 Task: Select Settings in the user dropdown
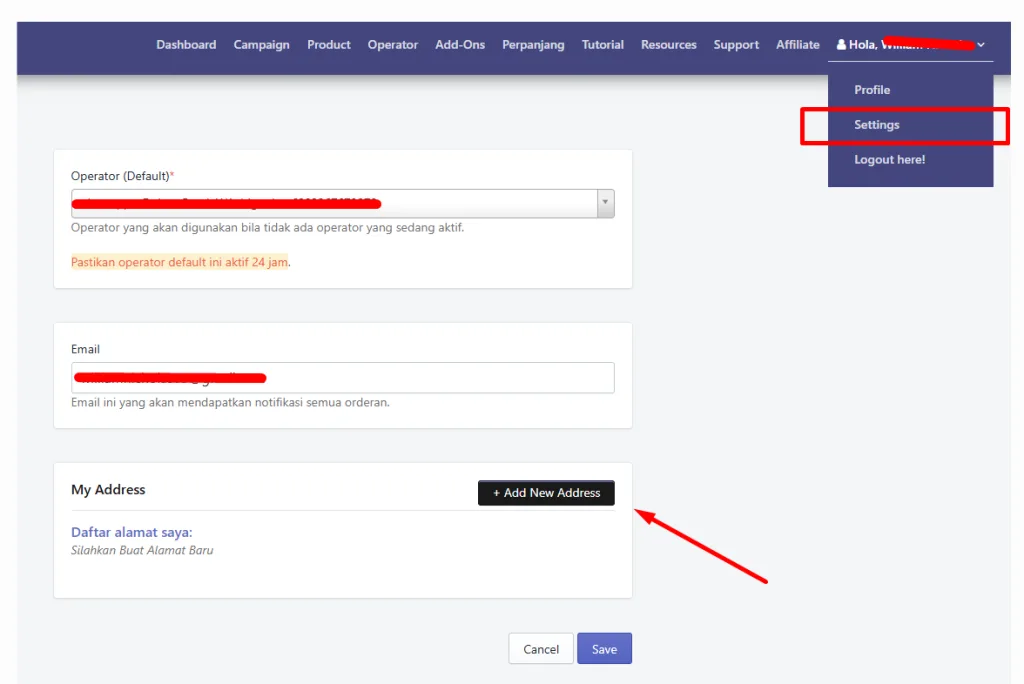click(x=877, y=125)
